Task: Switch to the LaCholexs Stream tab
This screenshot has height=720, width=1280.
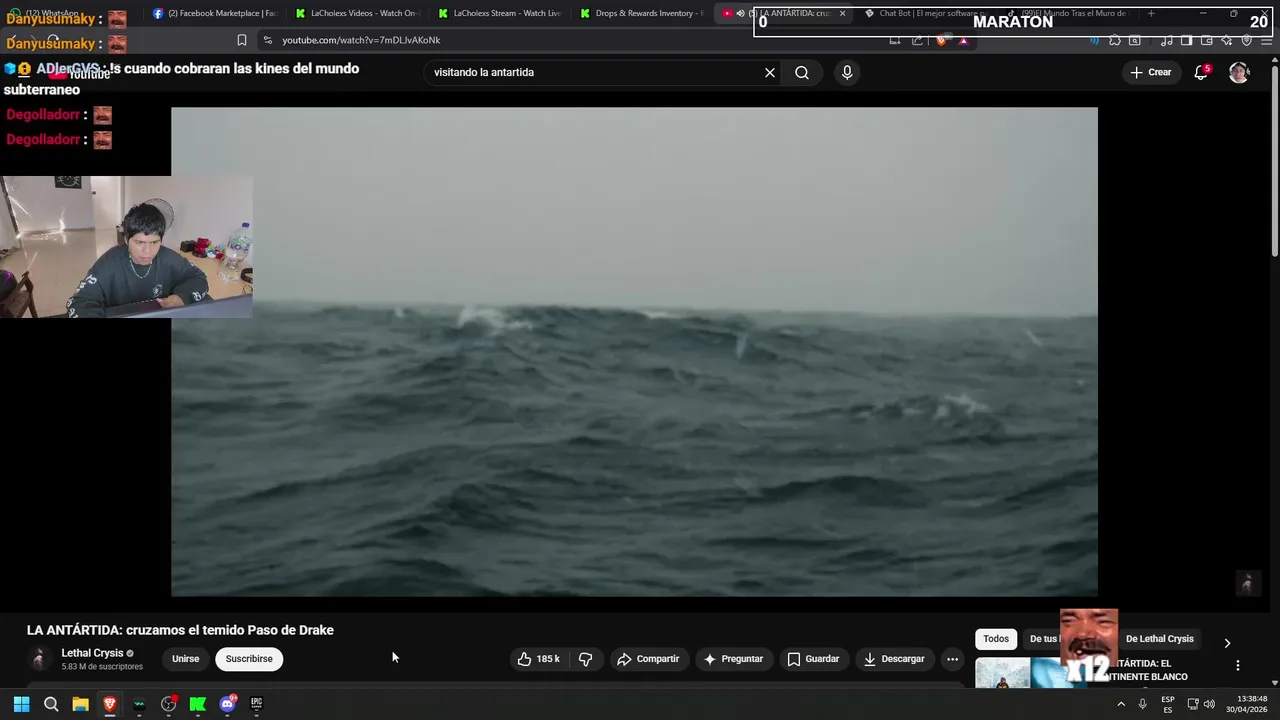Action: pos(499,13)
